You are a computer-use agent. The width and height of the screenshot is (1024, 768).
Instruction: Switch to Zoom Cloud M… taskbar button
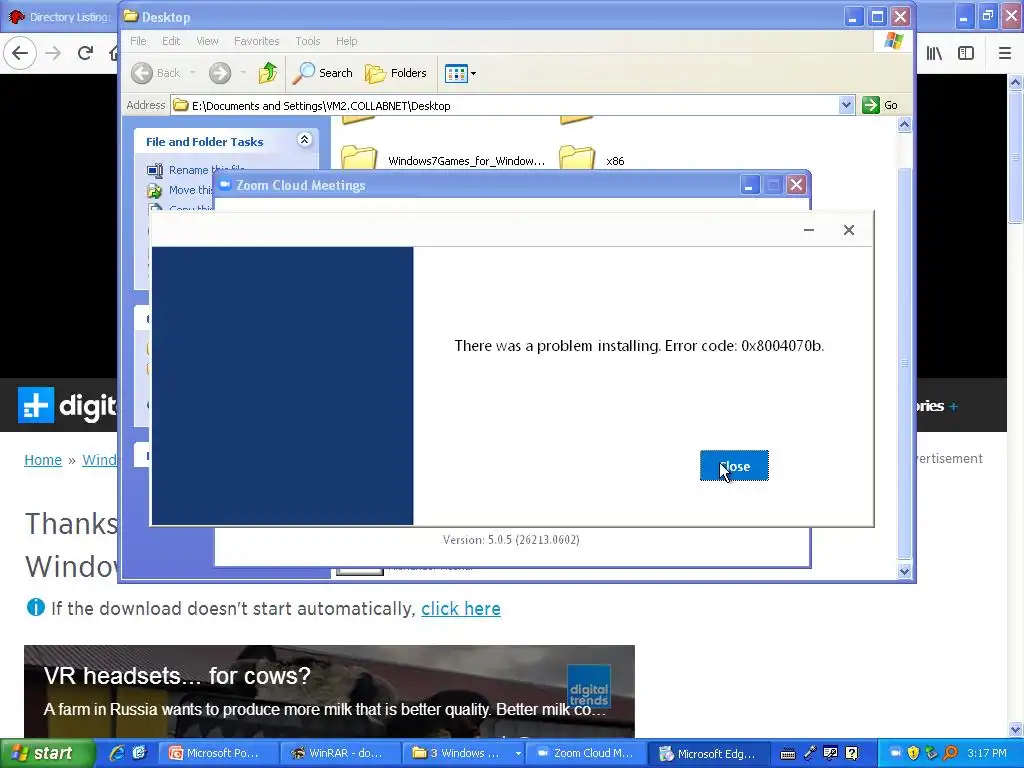585,753
